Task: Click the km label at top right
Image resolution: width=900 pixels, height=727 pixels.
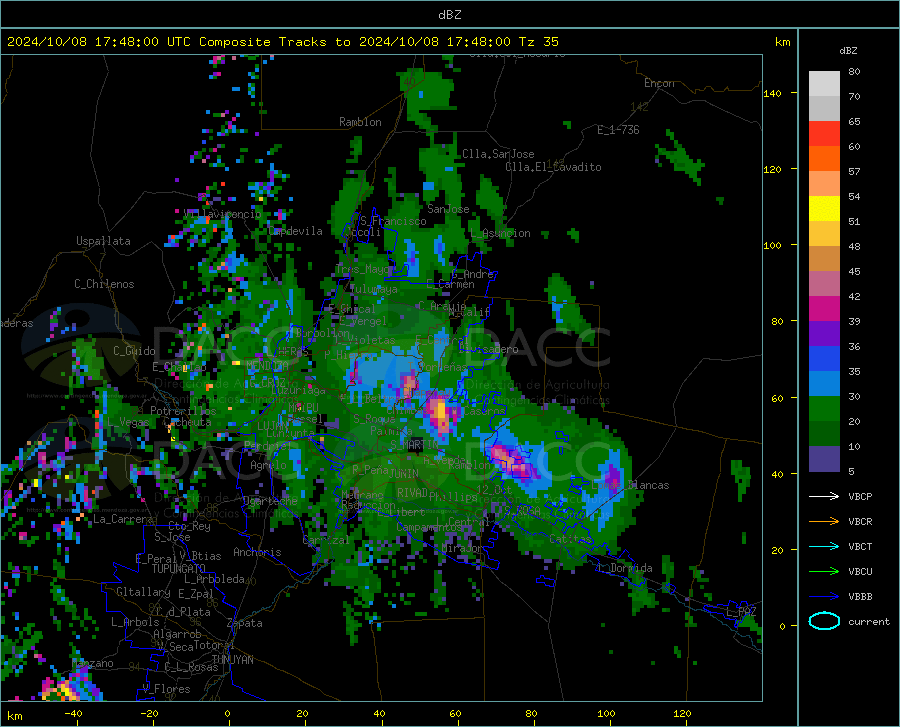Action: pyautogui.click(x=782, y=42)
